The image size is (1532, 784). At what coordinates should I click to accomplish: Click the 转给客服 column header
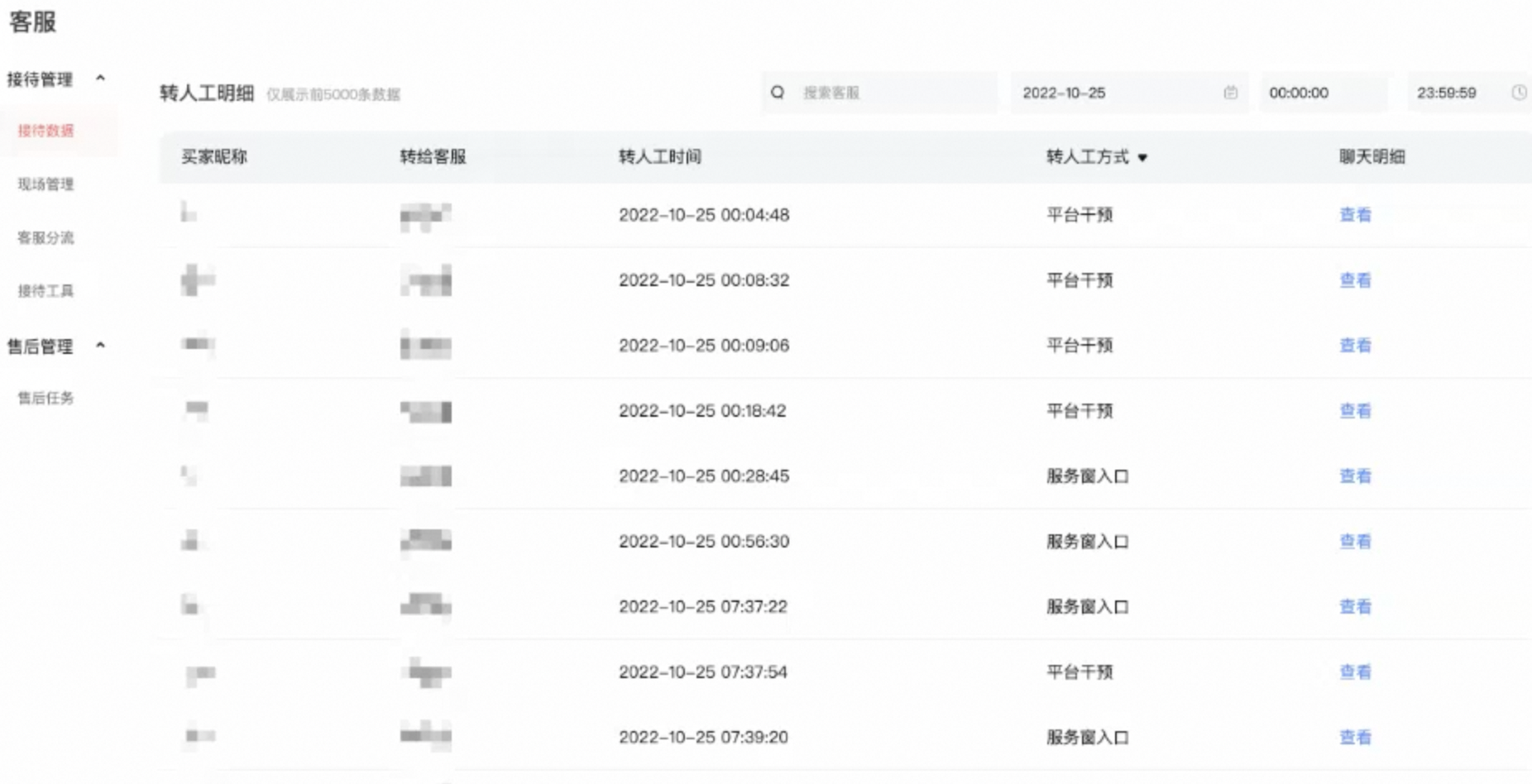click(433, 157)
